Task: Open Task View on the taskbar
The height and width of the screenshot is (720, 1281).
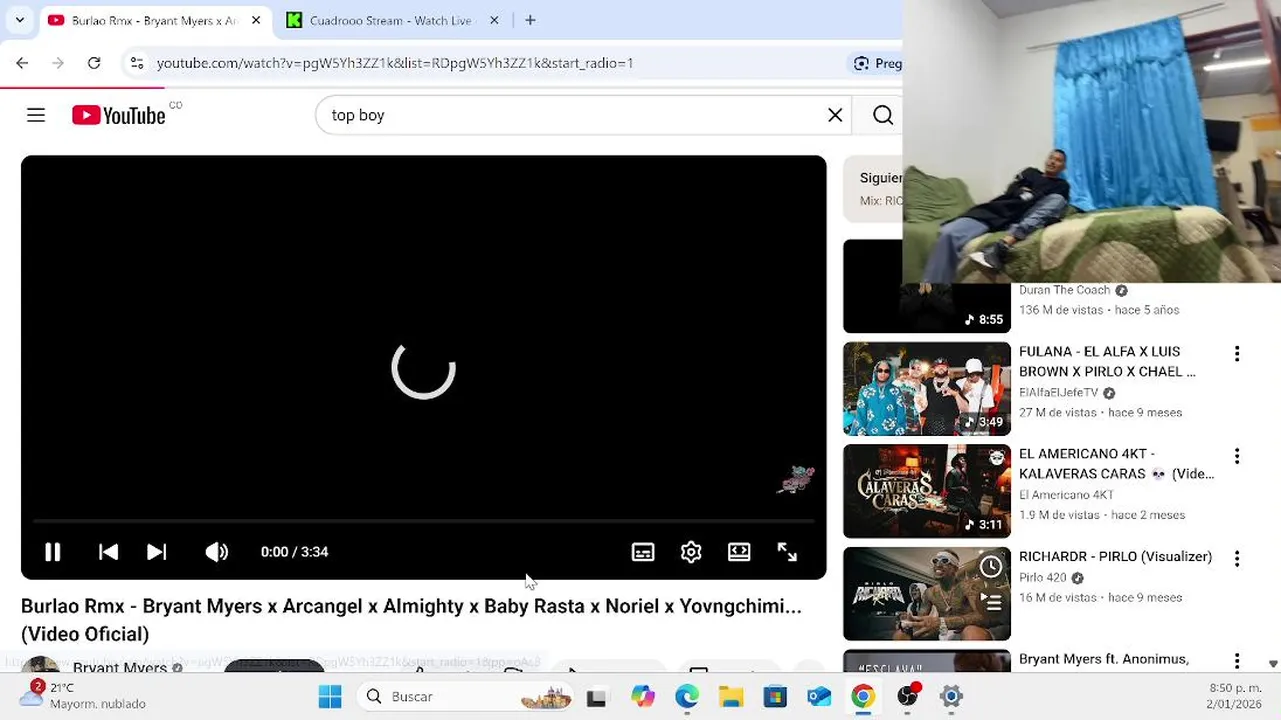Action: (x=596, y=697)
